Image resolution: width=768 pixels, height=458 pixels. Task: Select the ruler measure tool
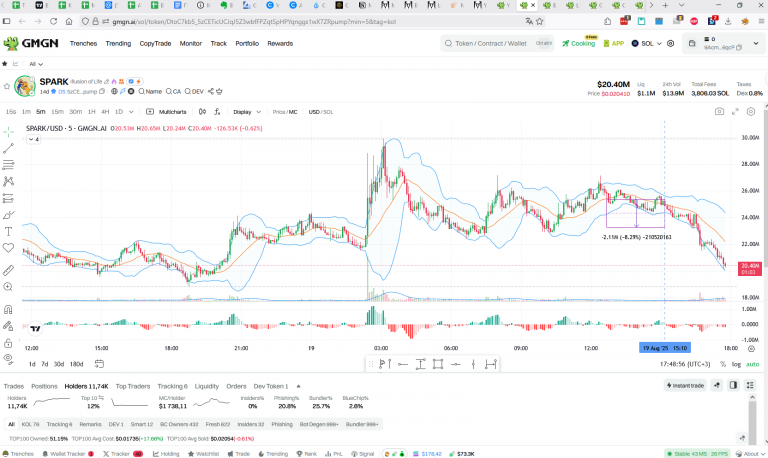8,270
